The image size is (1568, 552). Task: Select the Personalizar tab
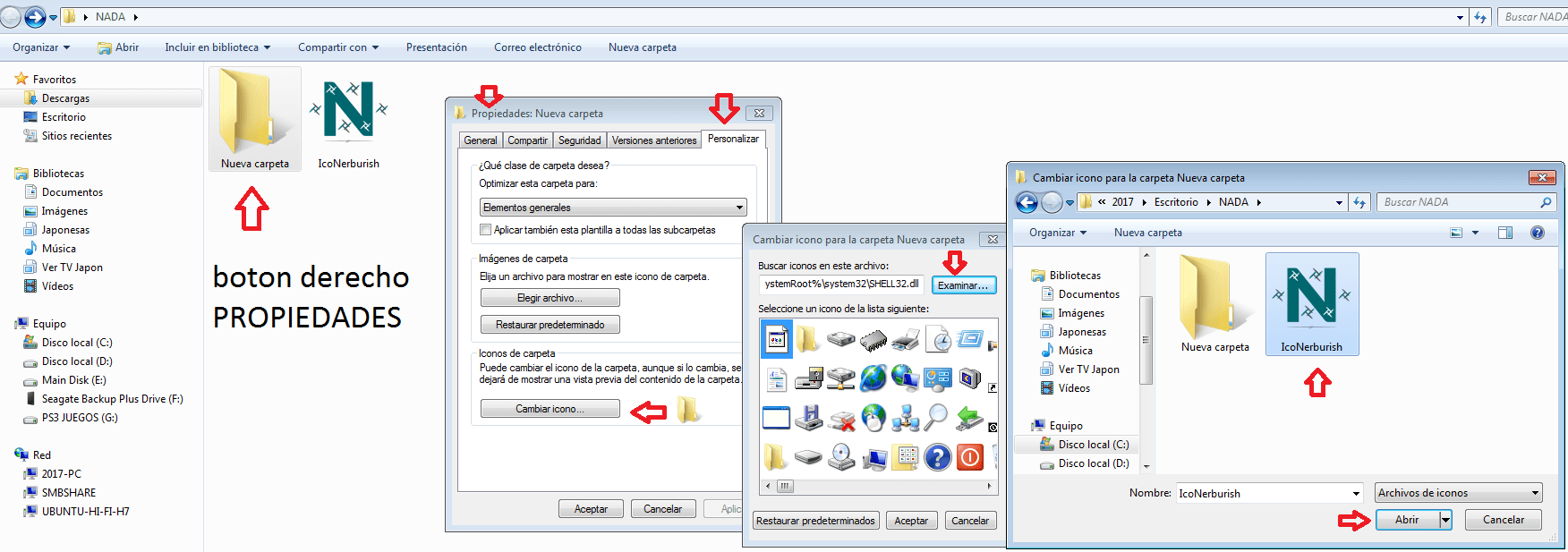(733, 139)
